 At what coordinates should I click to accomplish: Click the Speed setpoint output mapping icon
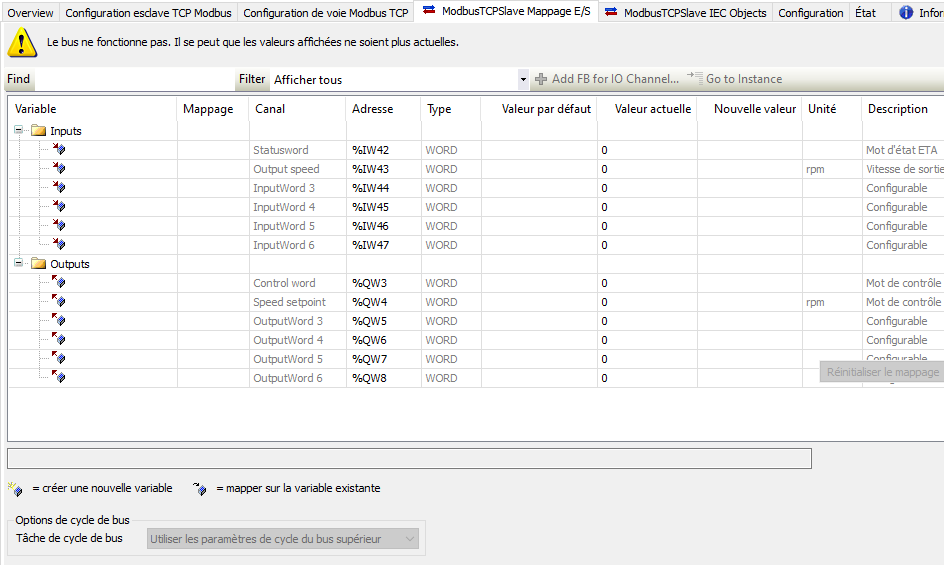pos(59,302)
